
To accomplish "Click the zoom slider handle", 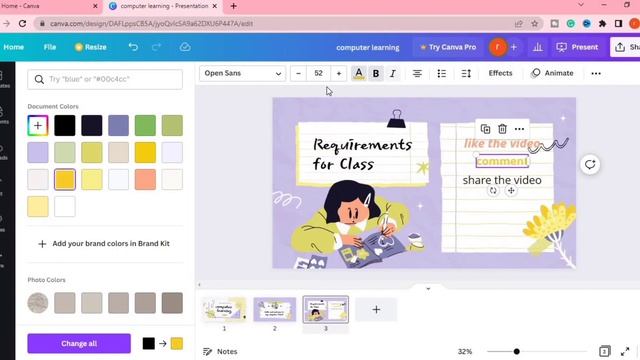I will (517, 351).
